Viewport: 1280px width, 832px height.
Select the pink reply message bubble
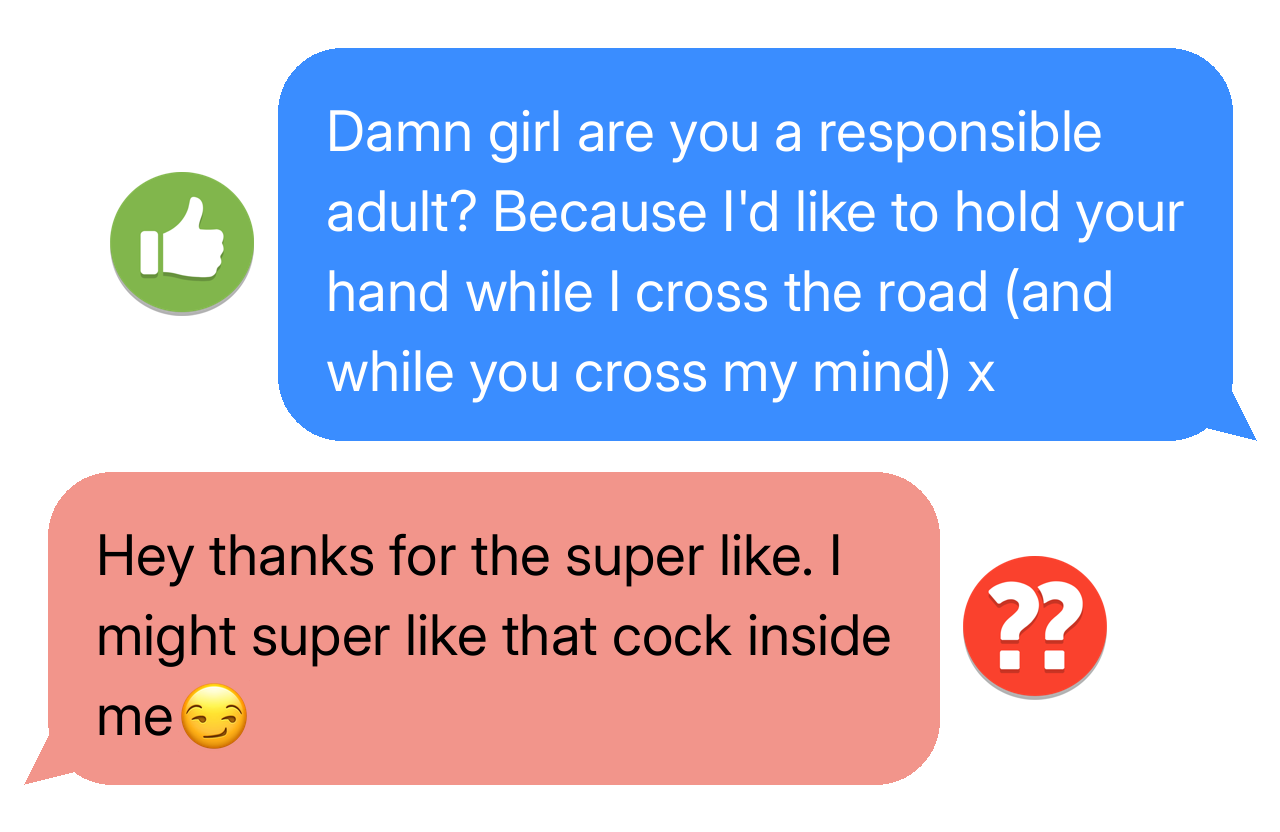pos(482,628)
